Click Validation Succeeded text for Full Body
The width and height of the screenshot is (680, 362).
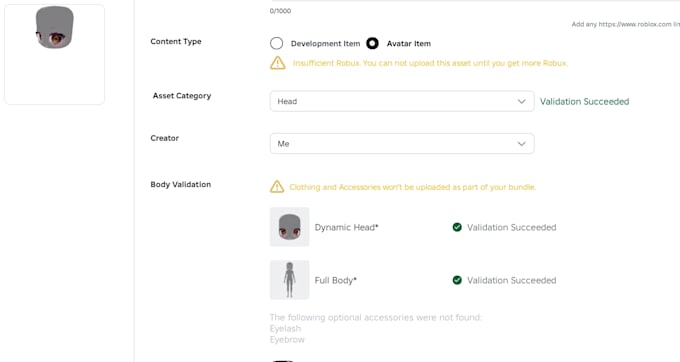pos(511,280)
